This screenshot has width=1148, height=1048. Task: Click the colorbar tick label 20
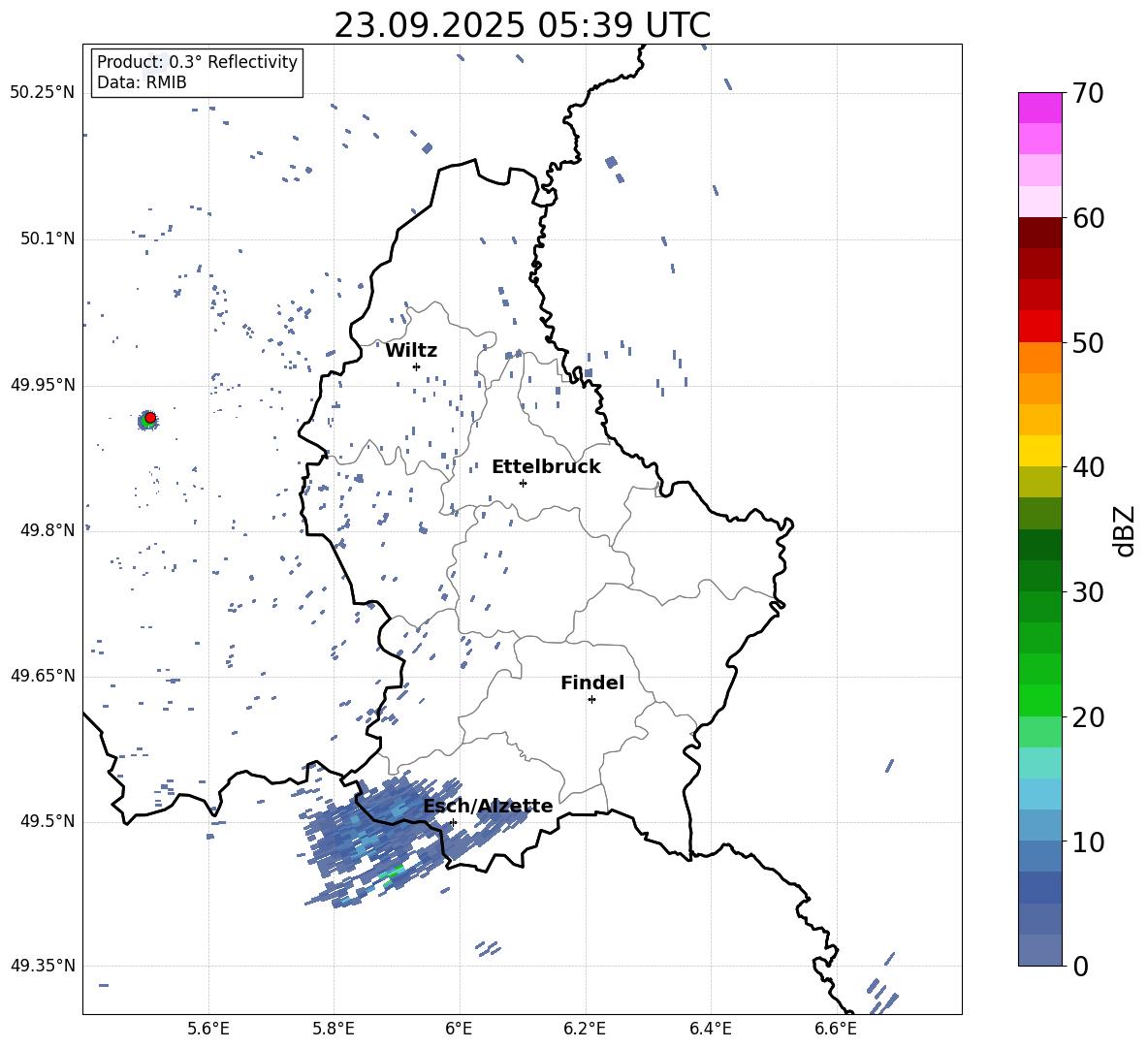click(x=1088, y=717)
